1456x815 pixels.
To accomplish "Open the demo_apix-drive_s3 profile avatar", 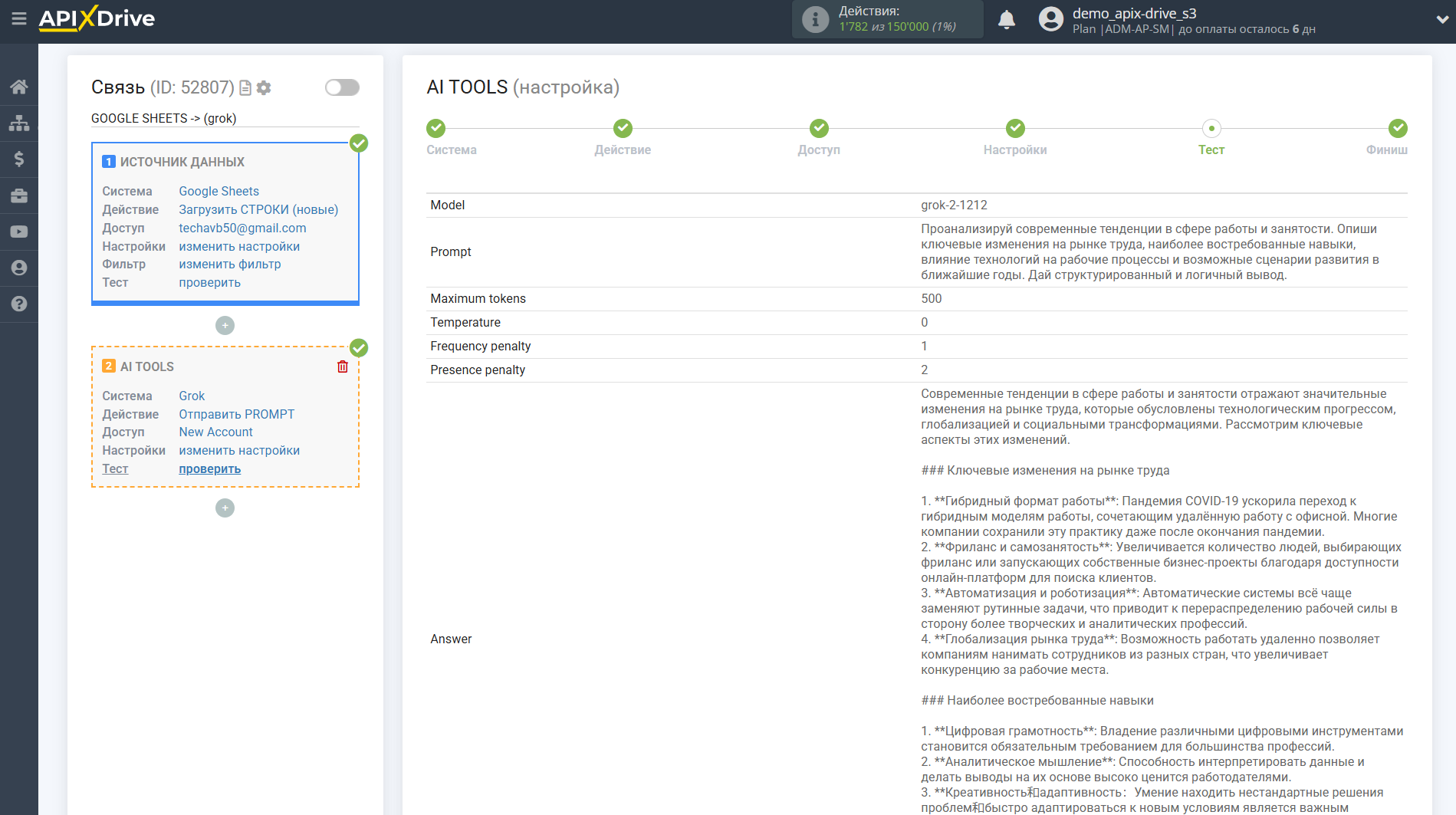I will 1050,18.
